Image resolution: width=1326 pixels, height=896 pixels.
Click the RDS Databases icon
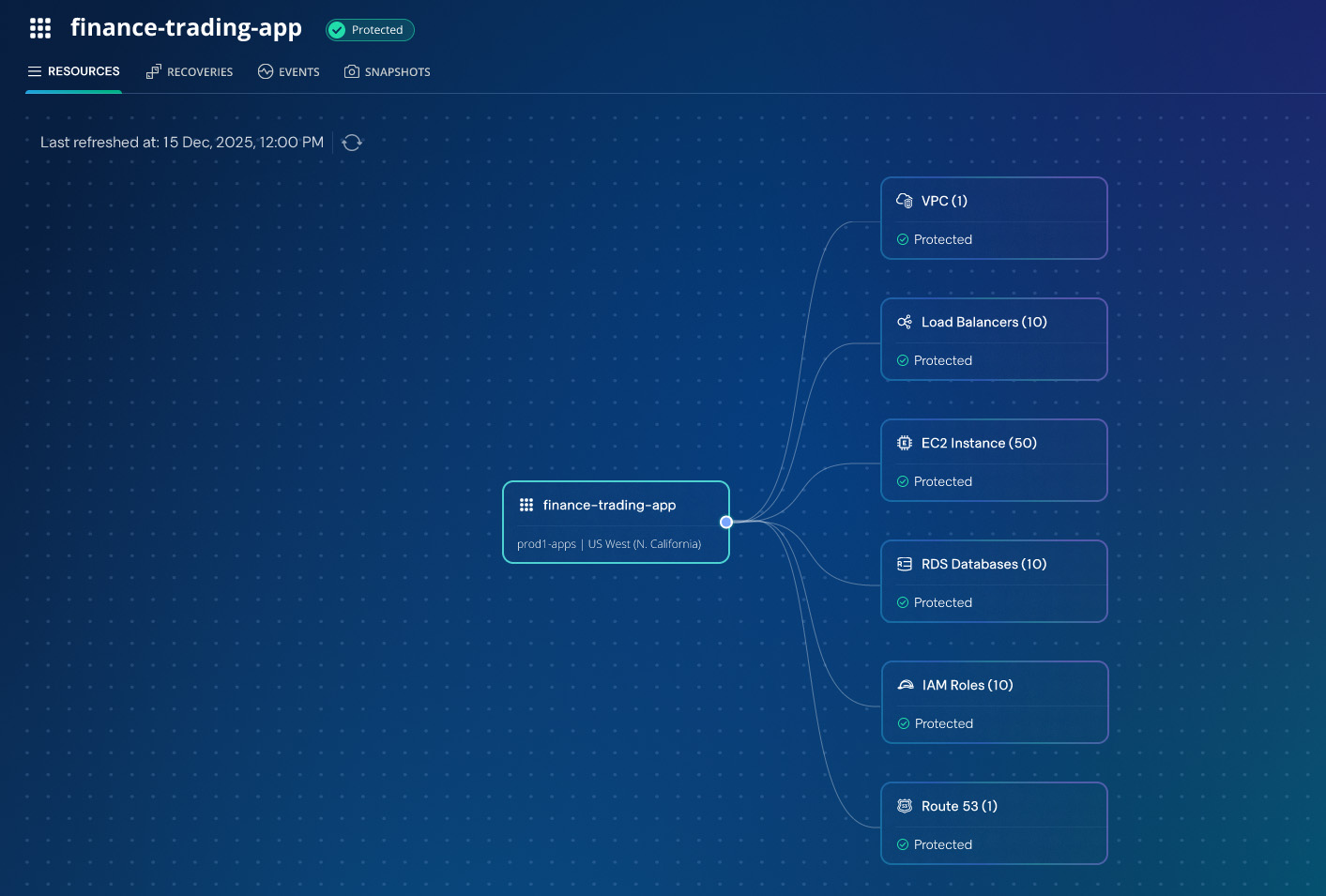905,564
